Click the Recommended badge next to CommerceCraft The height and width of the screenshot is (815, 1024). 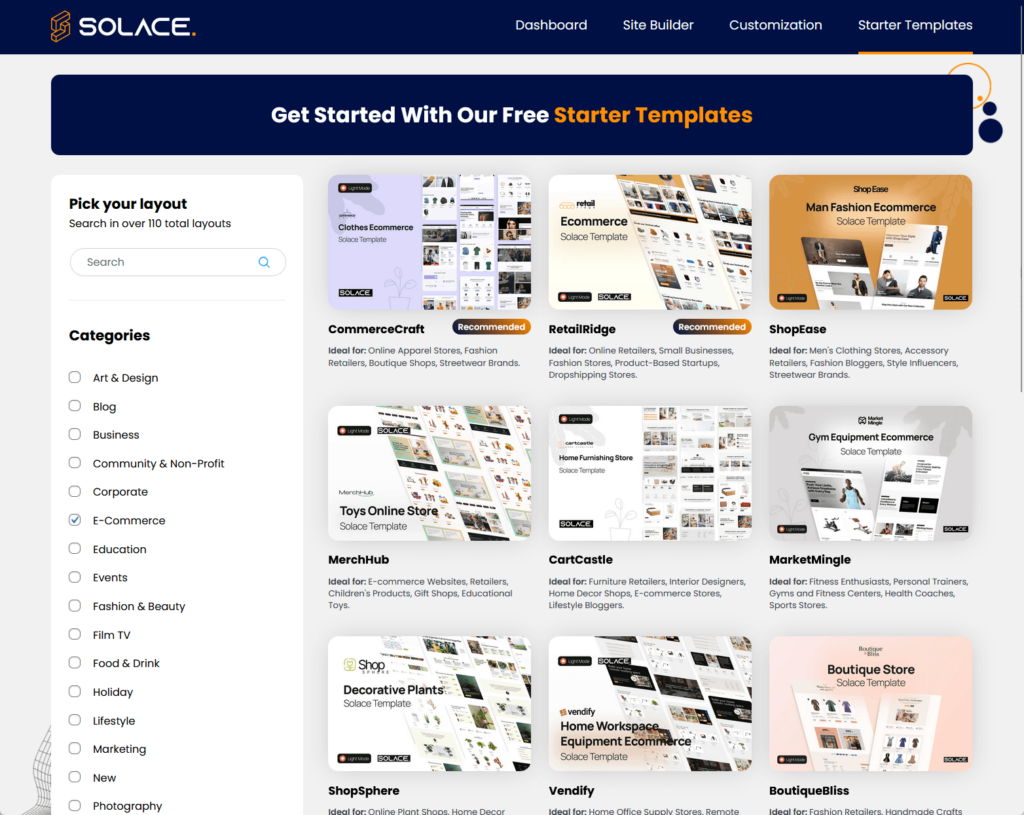point(491,327)
